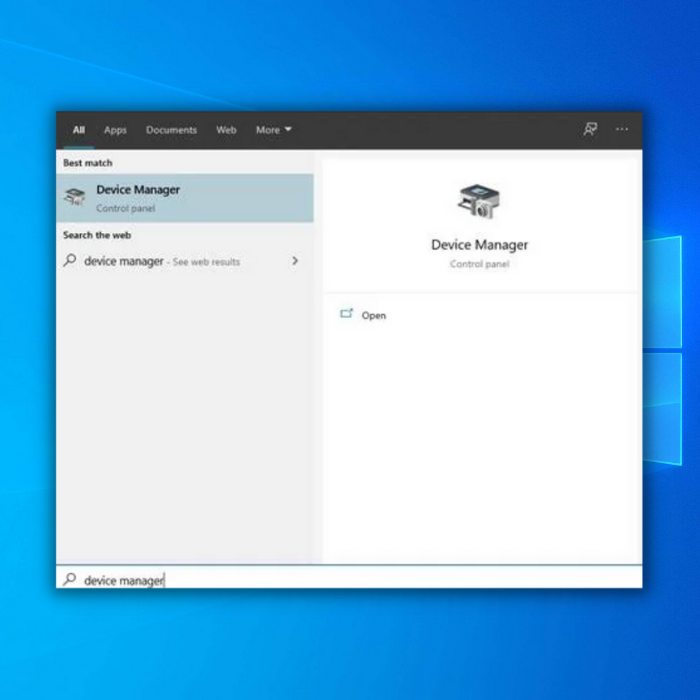
Task: Open the Apps search tab
Action: tap(115, 130)
